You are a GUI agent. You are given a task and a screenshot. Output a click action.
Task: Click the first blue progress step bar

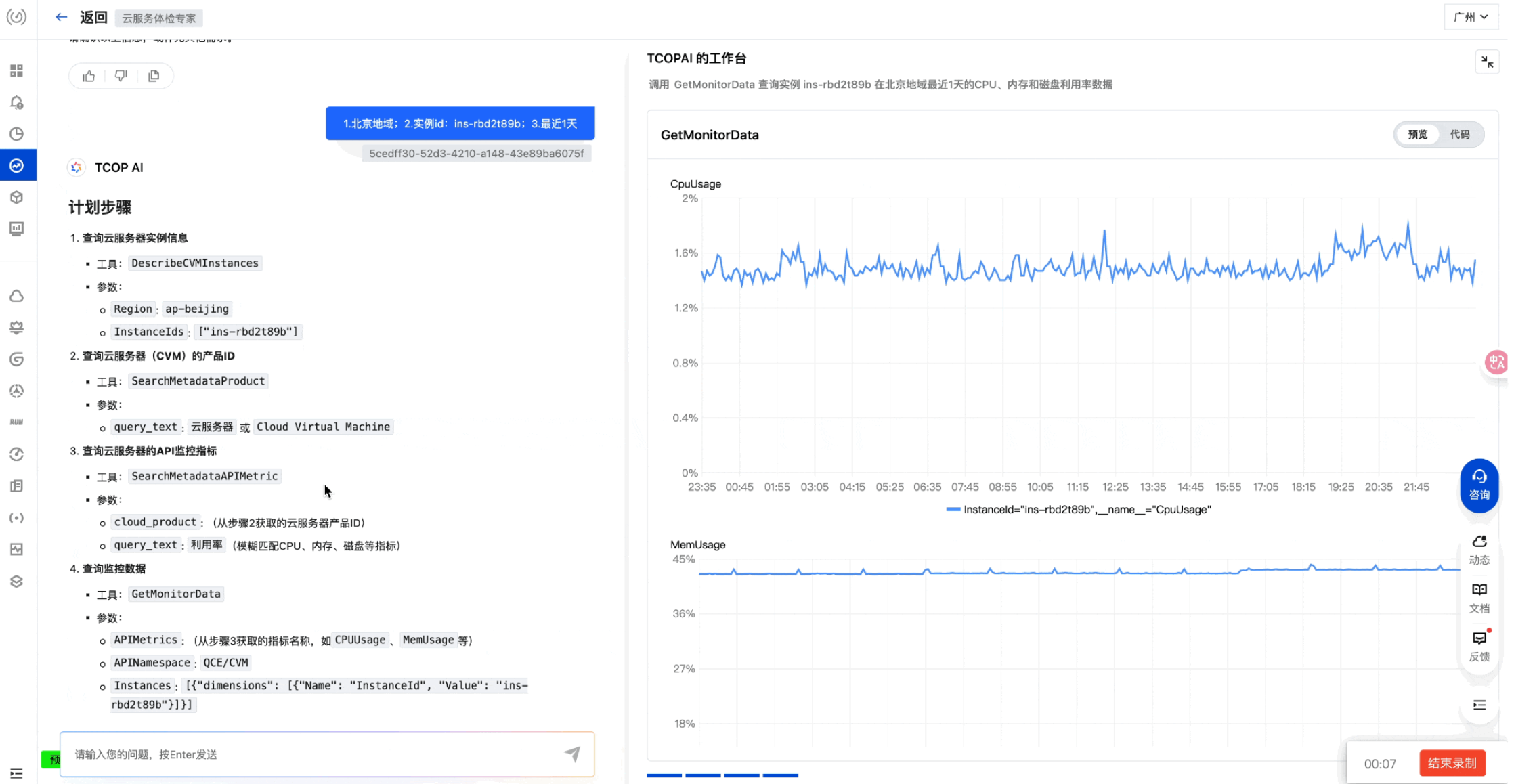pyautogui.click(x=664, y=775)
